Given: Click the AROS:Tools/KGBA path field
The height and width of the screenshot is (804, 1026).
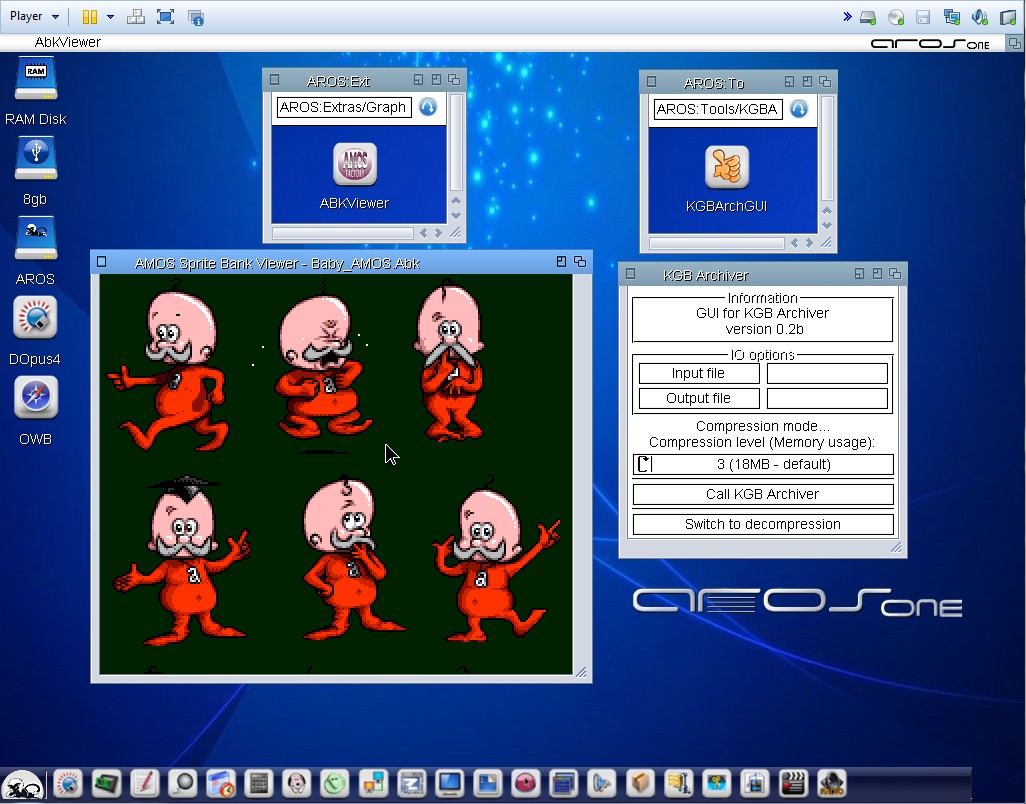Looking at the screenshot, I should [x=717, y=109].
